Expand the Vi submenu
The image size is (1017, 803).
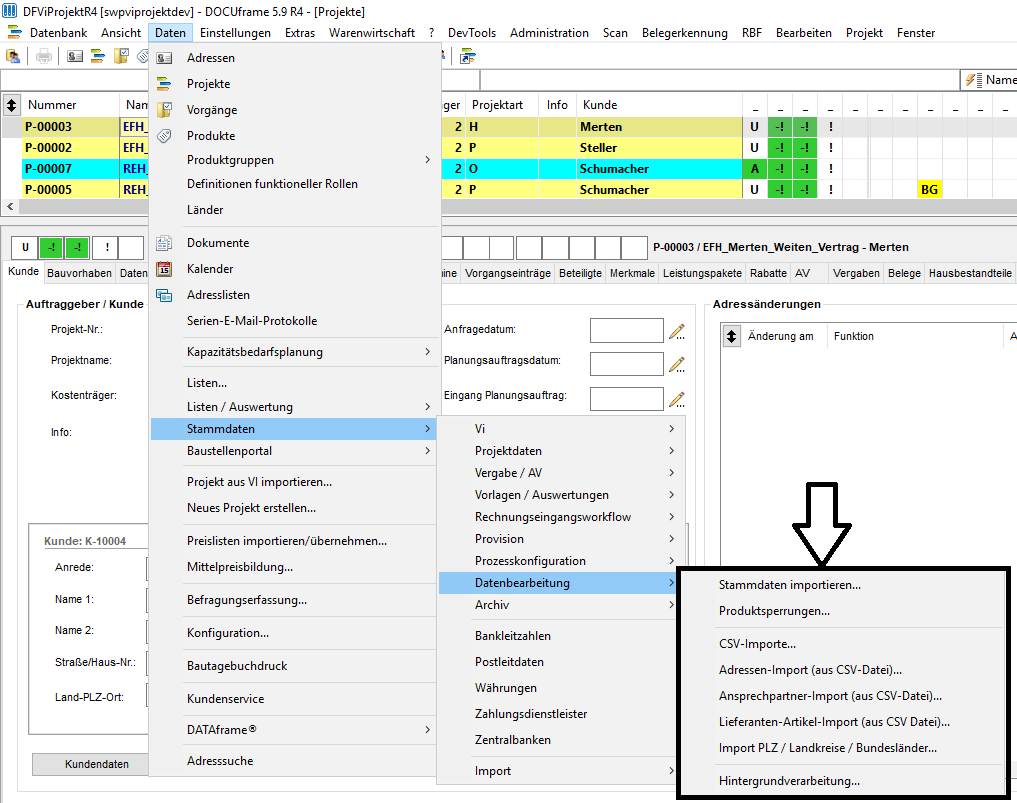click(x=671, y=429)
